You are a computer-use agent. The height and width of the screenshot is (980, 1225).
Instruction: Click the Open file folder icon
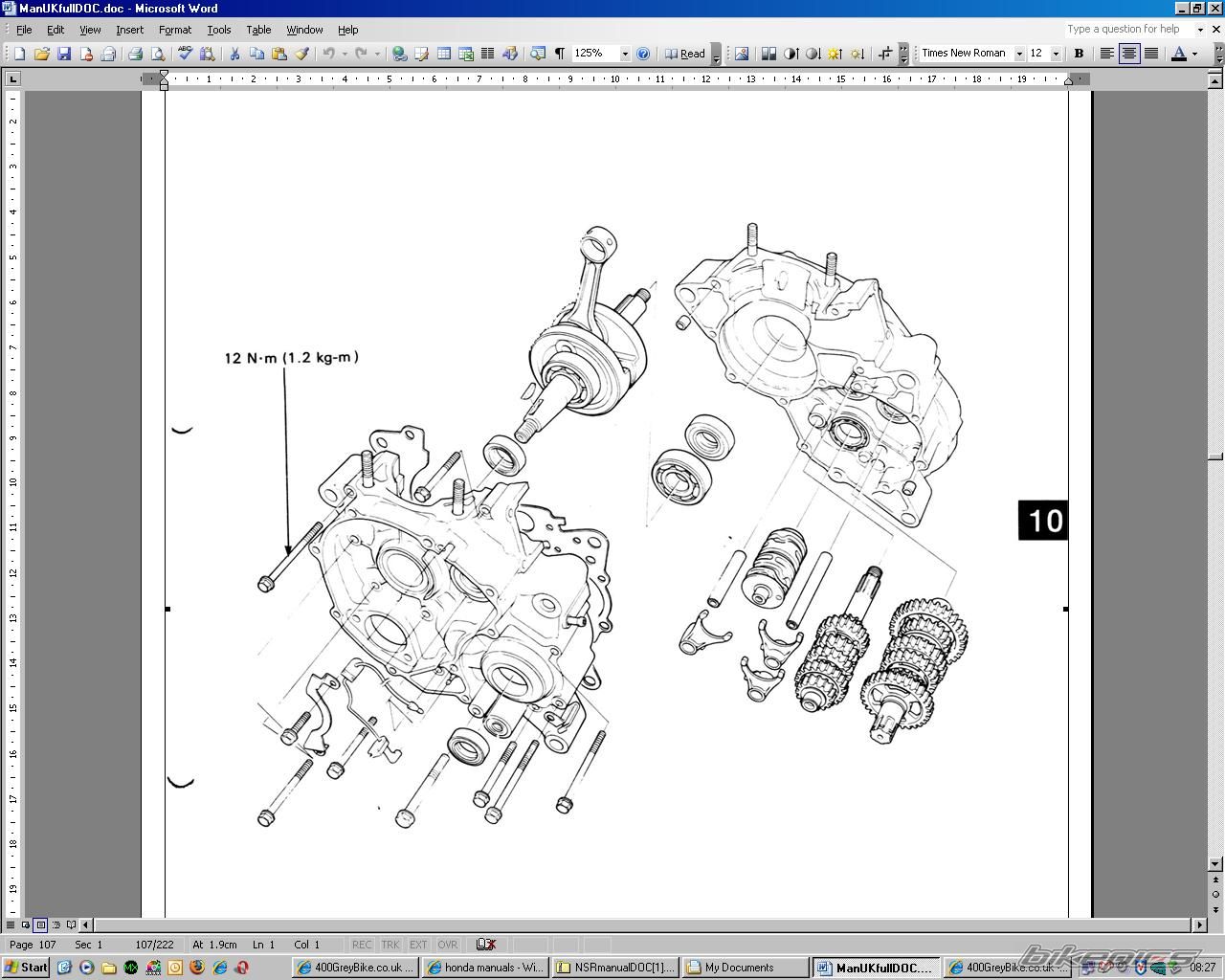tap(41, 54)
